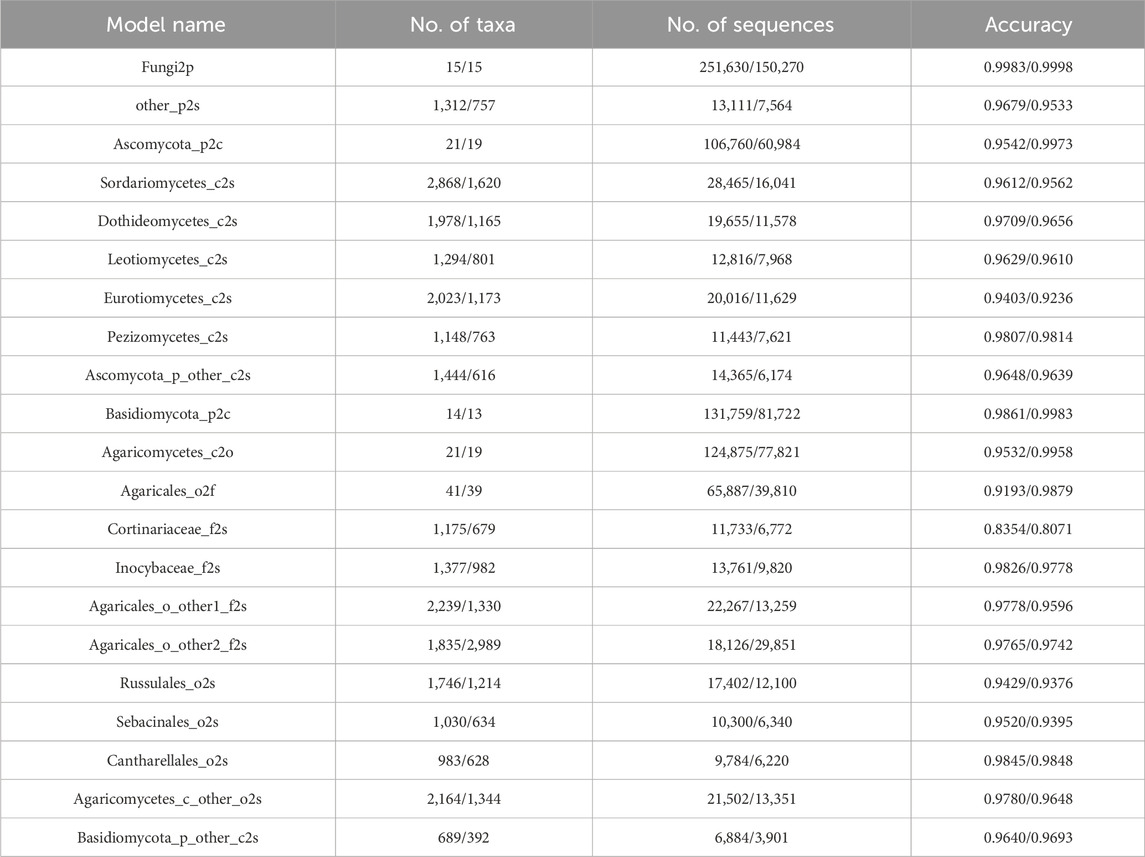Select the Fungi2p model name cell
Image resolution: width=1145 pixels, height=857 pixels.
point(167,67)
